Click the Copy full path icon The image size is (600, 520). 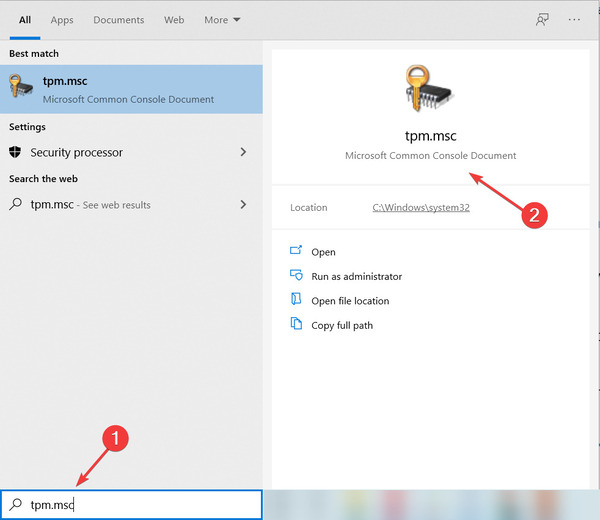(x=296, y=324)
